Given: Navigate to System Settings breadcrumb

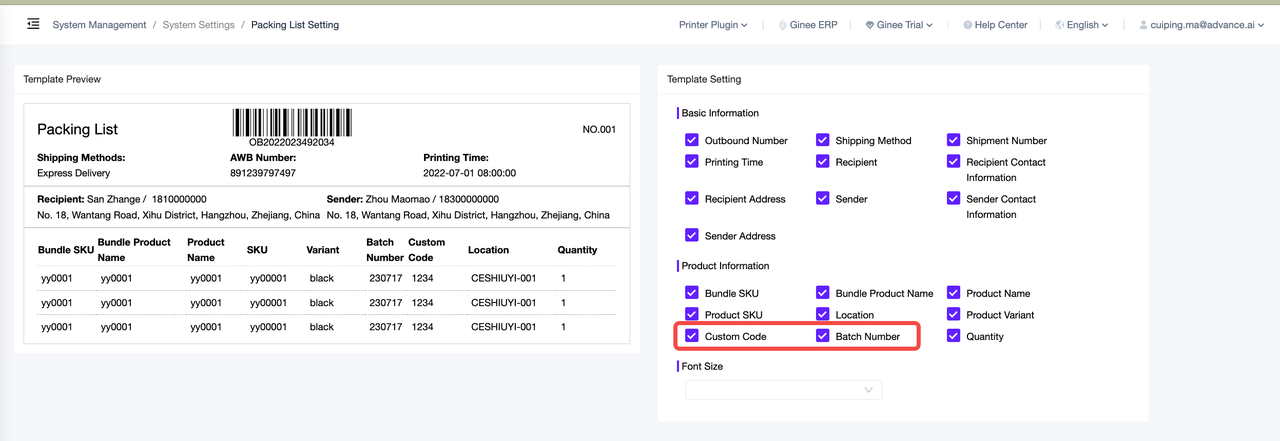Looking at the screenshot, I should coord(199,25).
